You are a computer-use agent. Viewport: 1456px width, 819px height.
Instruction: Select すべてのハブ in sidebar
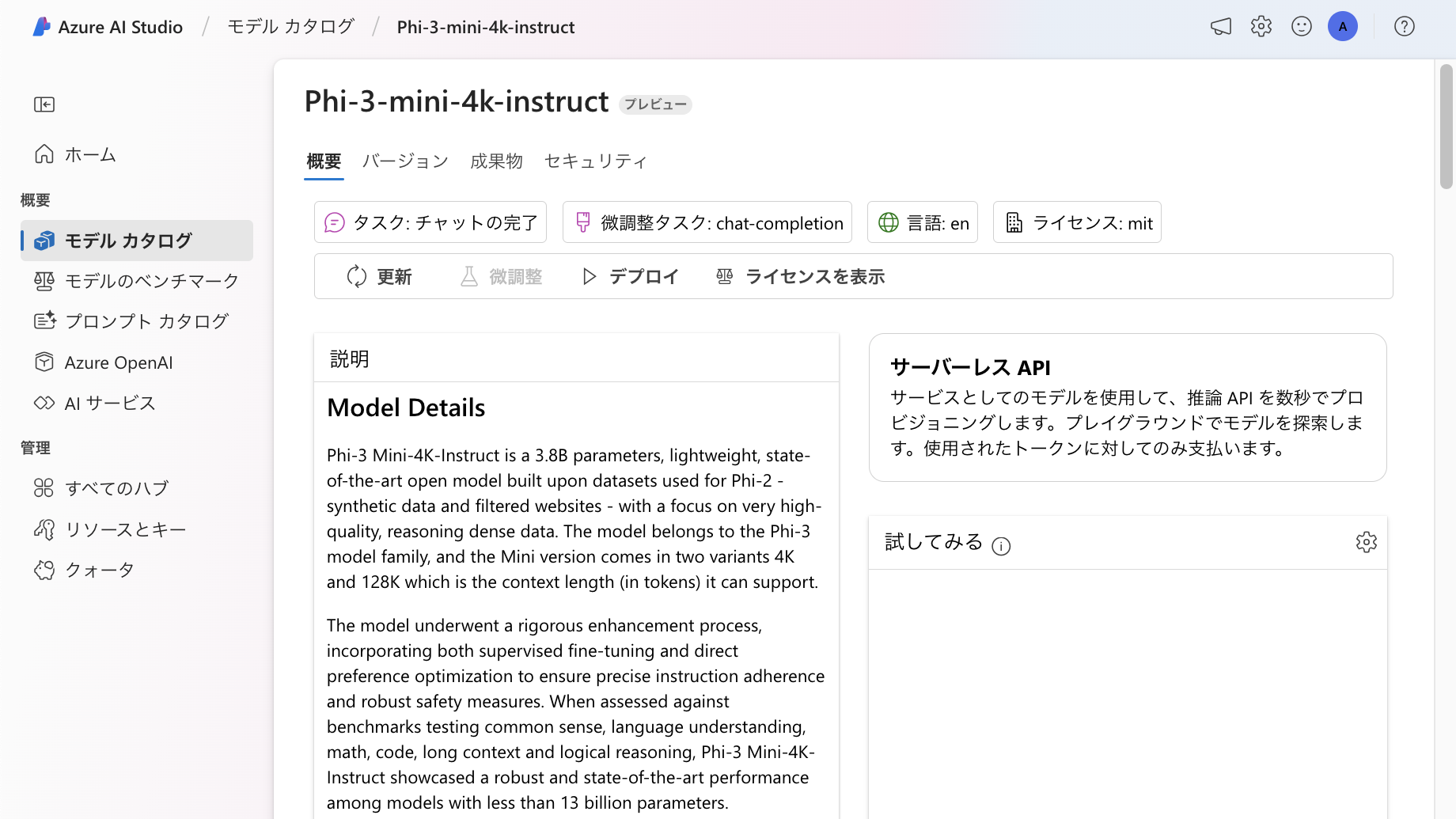point(137,488)
